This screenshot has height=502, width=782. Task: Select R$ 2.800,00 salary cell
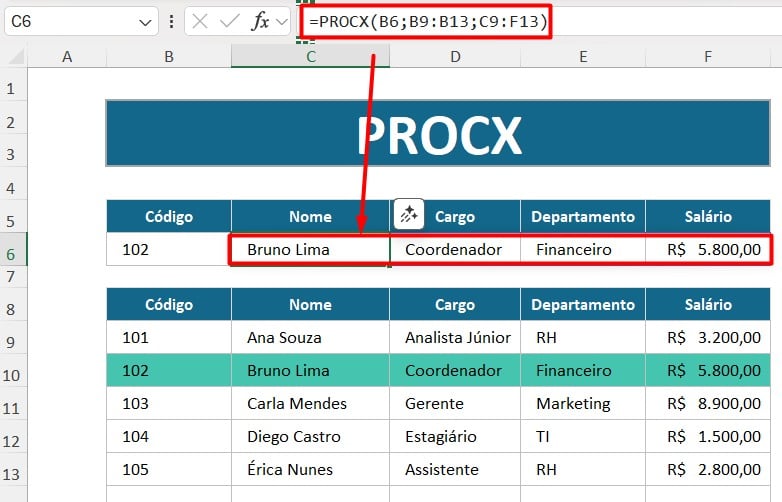pyautogui.click(x=708, y=469)
